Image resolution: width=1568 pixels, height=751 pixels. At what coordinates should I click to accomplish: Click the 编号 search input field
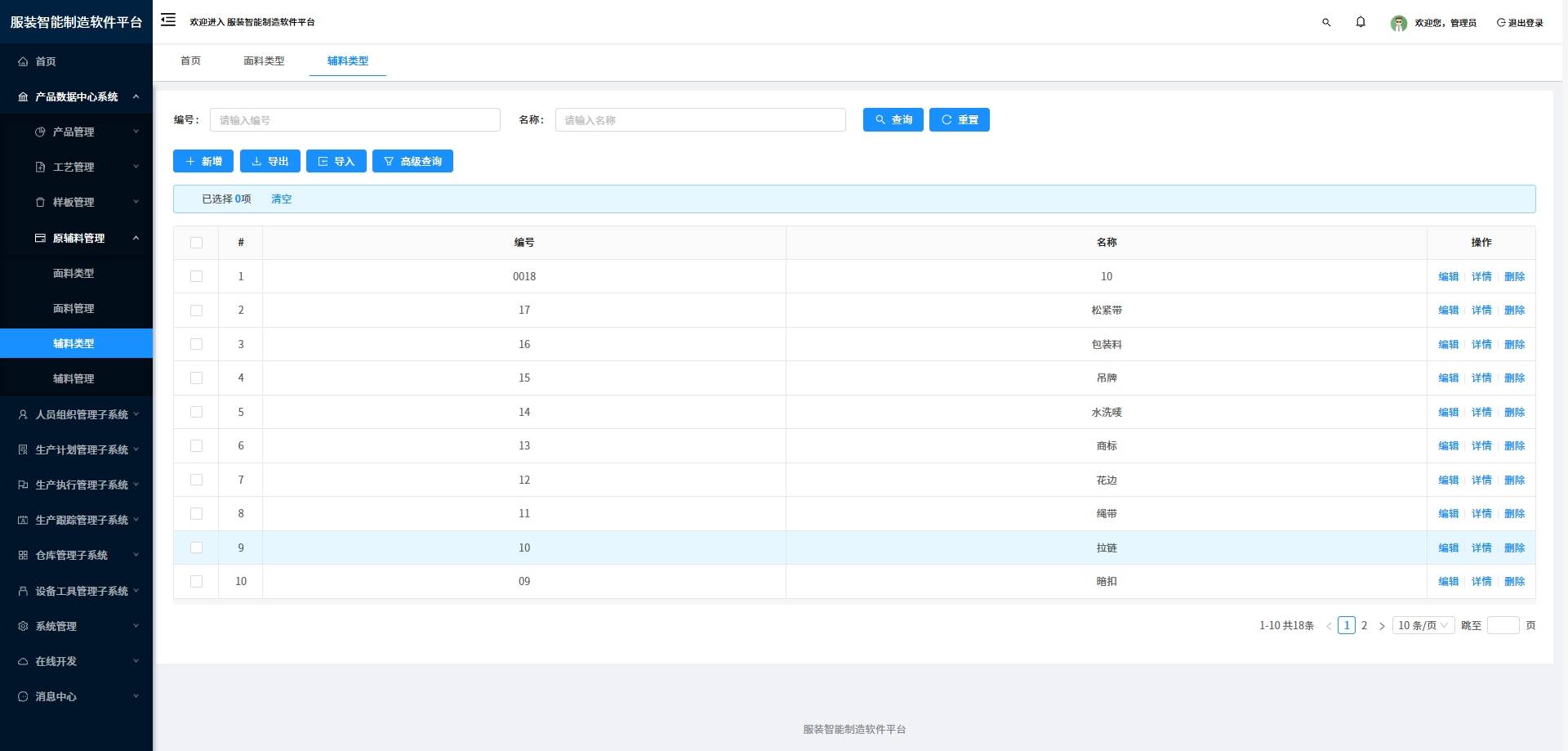click(354, 120)
